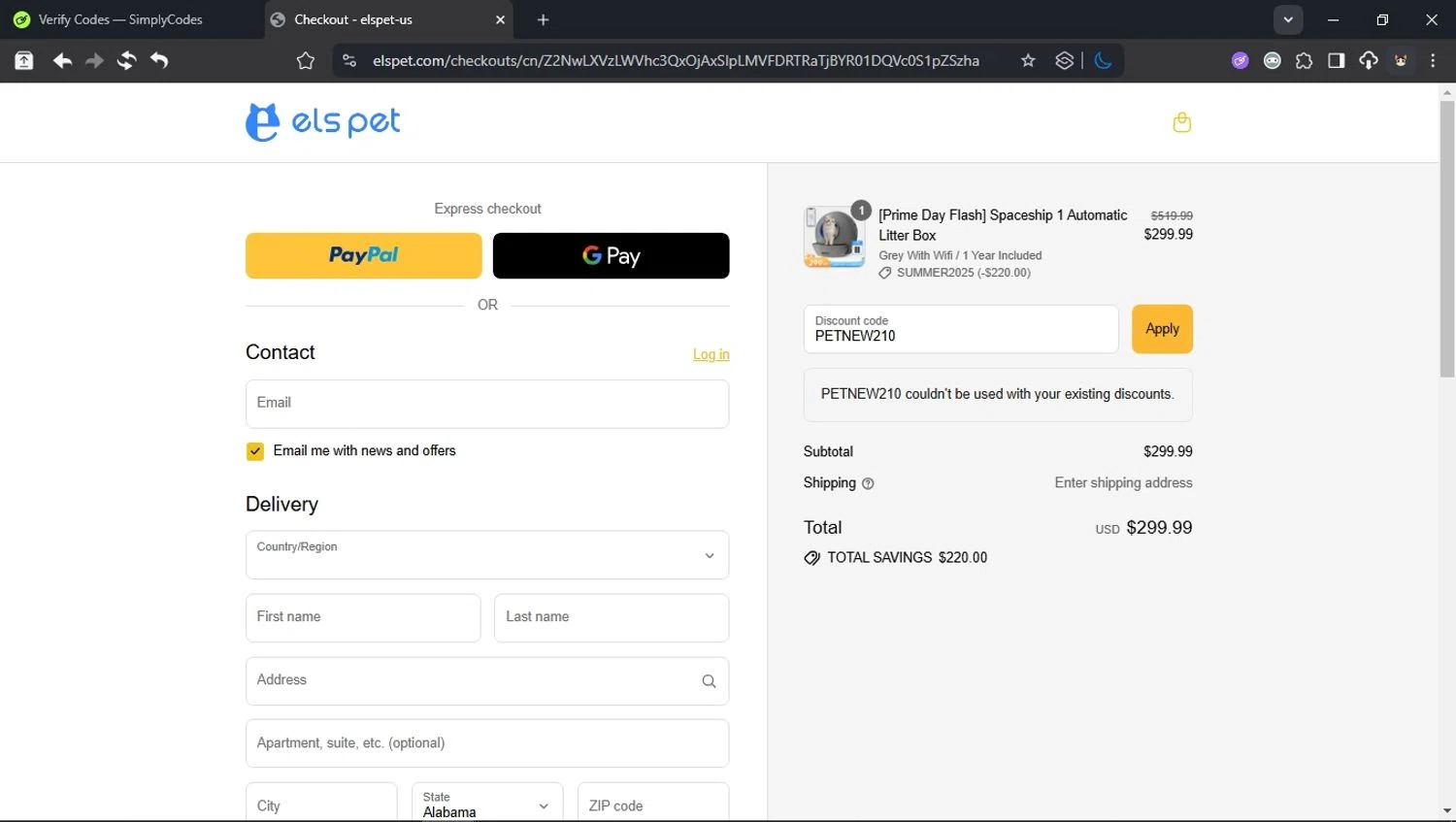The height and width of the screenshot is (822, 1456).
Task: Close the Checkout - elspet-us tab
Action: click(x=500, y=19)
